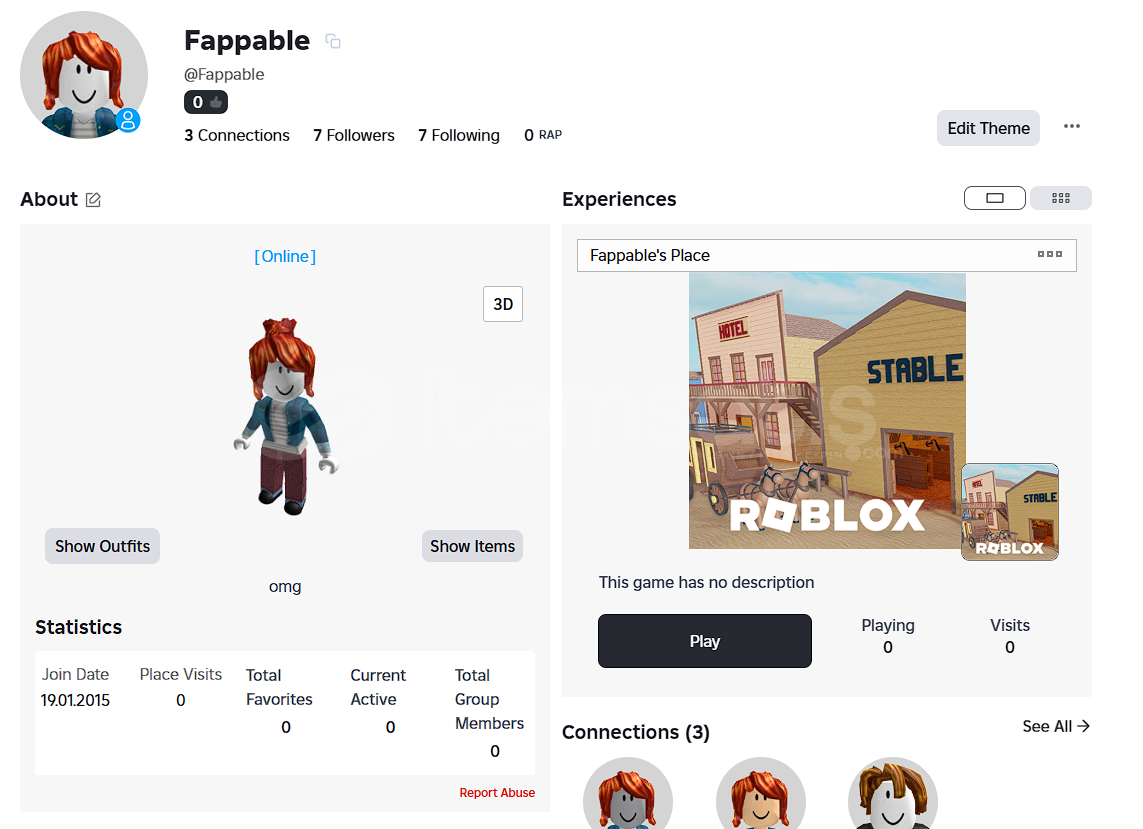Open the three-dot menu next to Edit Theme
Viewport: 1143px width, 829px height.
pyautogui.click(x=1072, y=126)
